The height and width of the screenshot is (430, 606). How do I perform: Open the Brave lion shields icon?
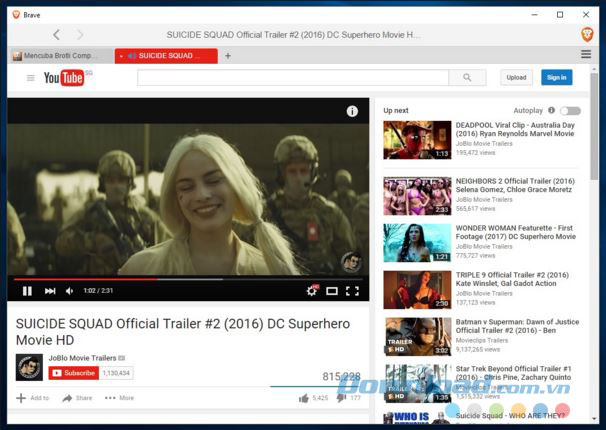click(587, 35)
